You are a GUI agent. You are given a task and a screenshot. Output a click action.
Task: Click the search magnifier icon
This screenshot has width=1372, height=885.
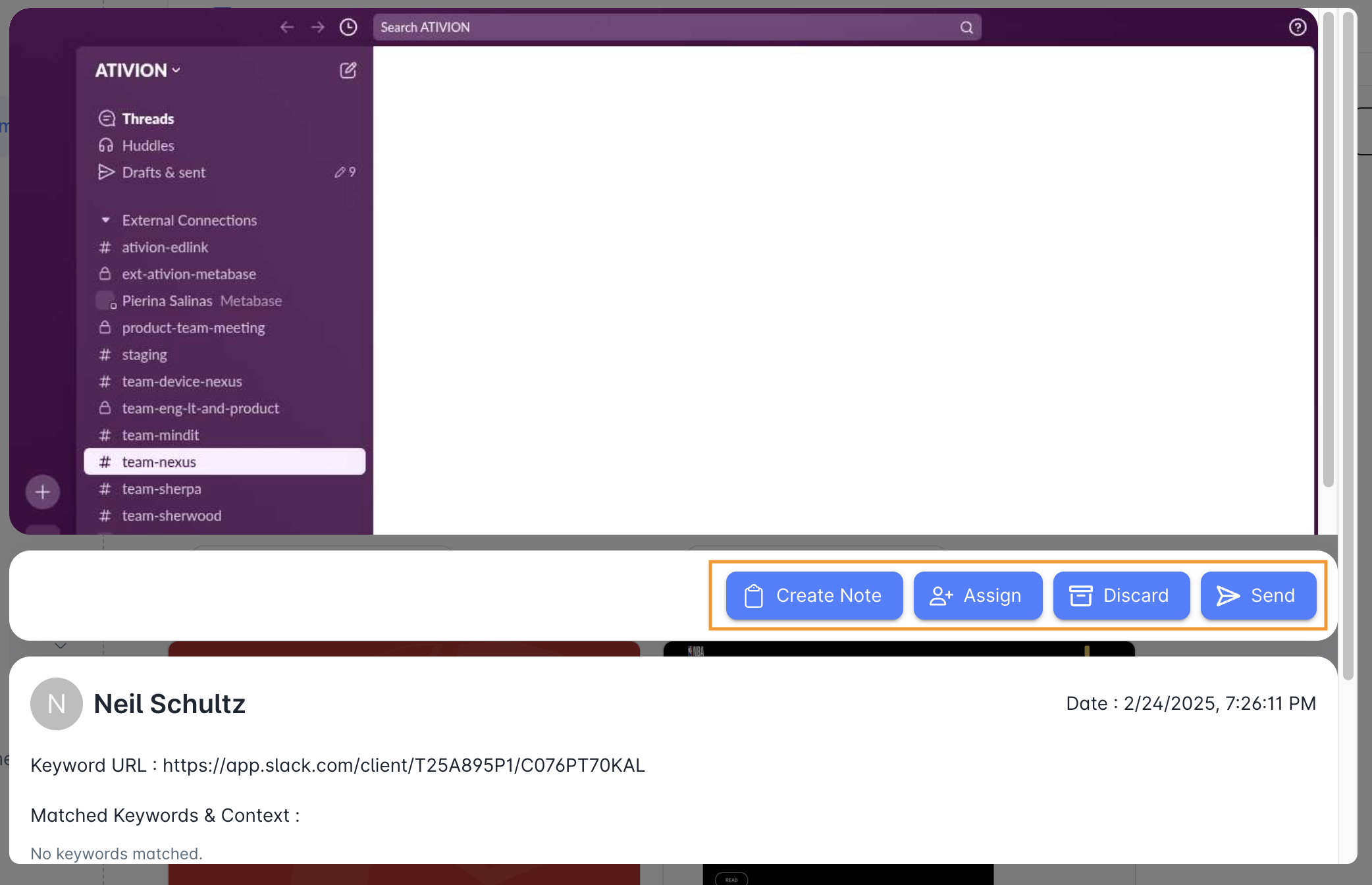[x=966, y=28]
